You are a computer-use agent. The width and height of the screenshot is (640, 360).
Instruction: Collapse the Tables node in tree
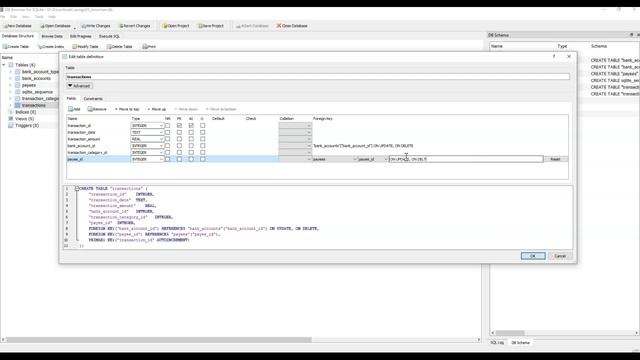tap(4, 65)
